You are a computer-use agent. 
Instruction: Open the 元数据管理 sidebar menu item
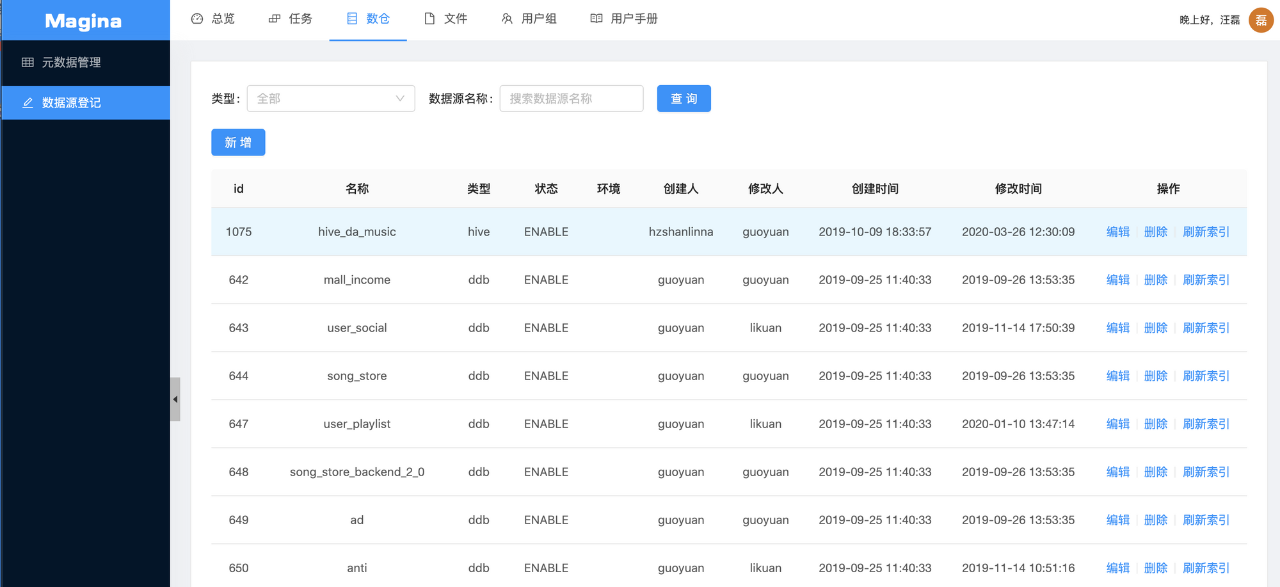[x=71, y=63]
